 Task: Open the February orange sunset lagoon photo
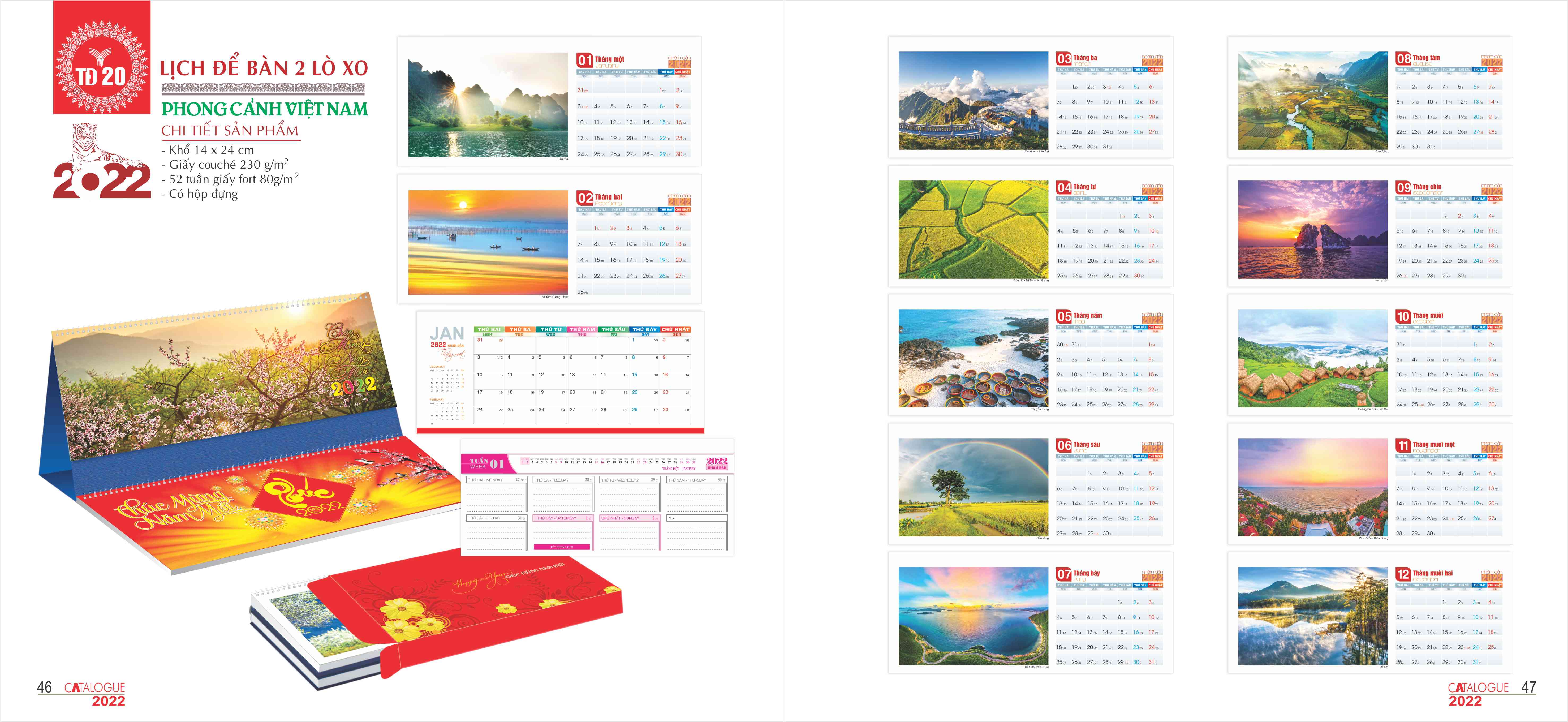pyautogui.click(x=488, y=243)
